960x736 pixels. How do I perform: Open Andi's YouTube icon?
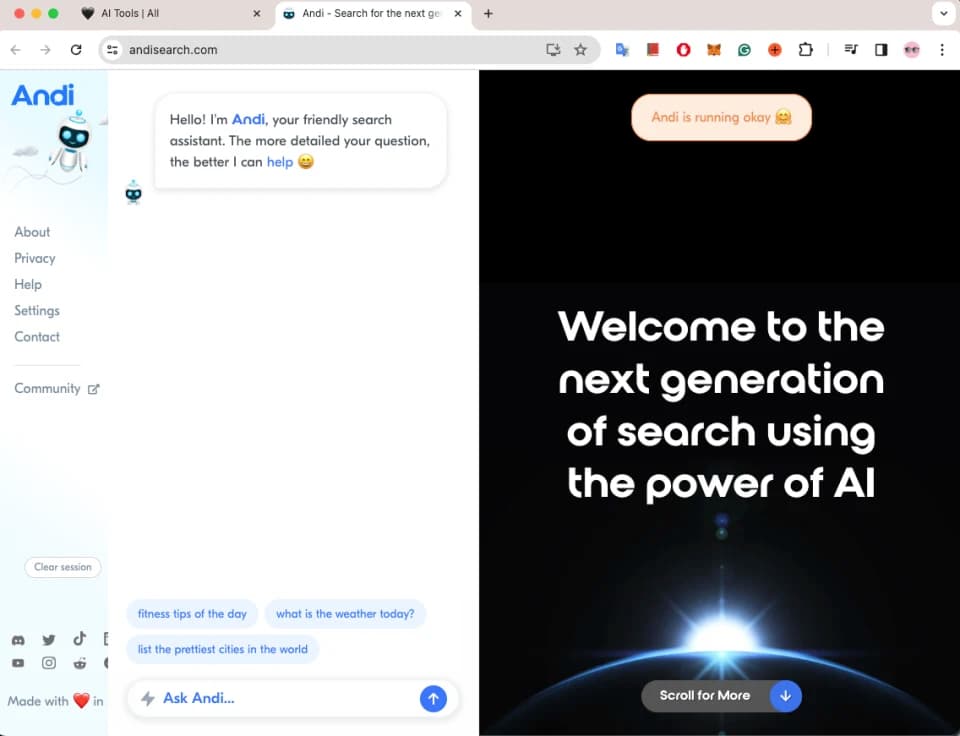(x=18, y=663)
